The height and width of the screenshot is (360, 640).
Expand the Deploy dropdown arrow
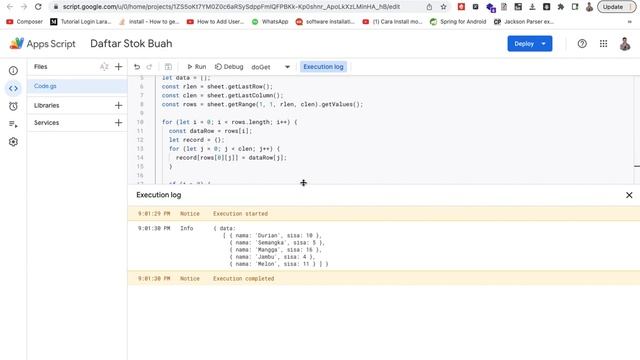544,44
